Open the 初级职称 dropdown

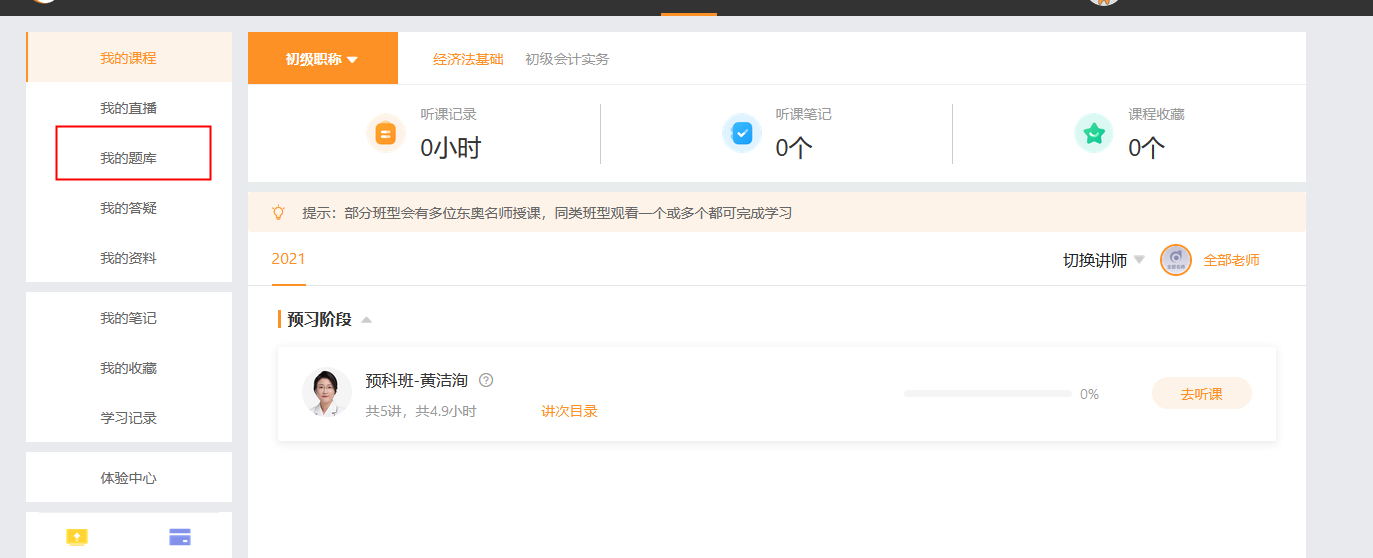pyautogui.click(x=322, y=59)
